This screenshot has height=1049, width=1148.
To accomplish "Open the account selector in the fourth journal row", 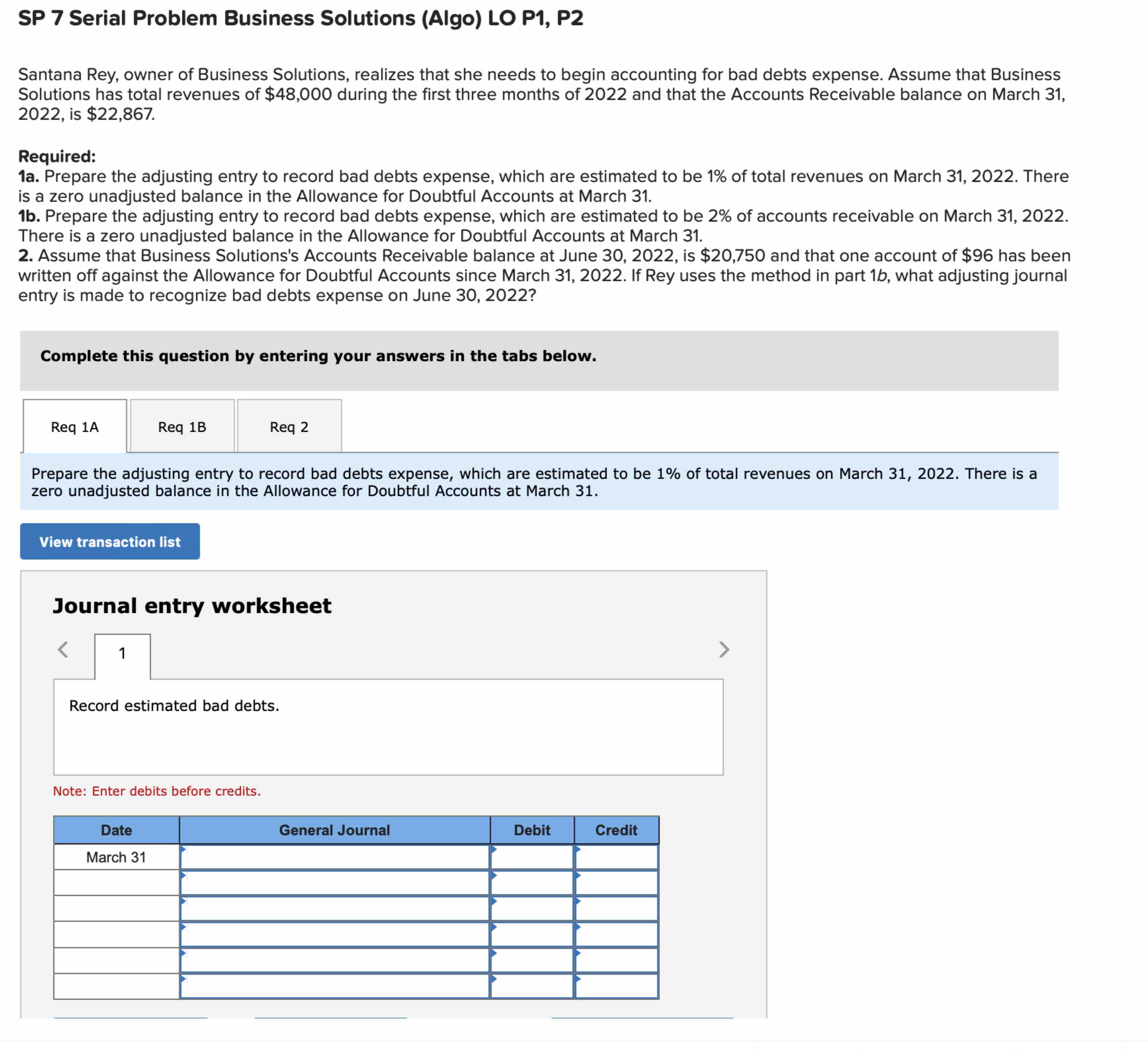I will coord(183,928).
